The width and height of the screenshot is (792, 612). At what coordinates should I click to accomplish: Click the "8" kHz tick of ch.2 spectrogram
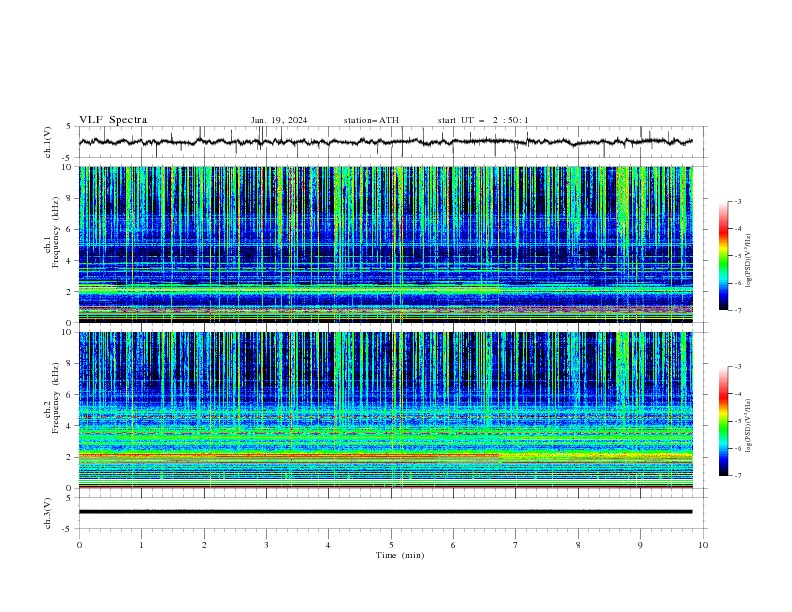[x=72, y=364]
